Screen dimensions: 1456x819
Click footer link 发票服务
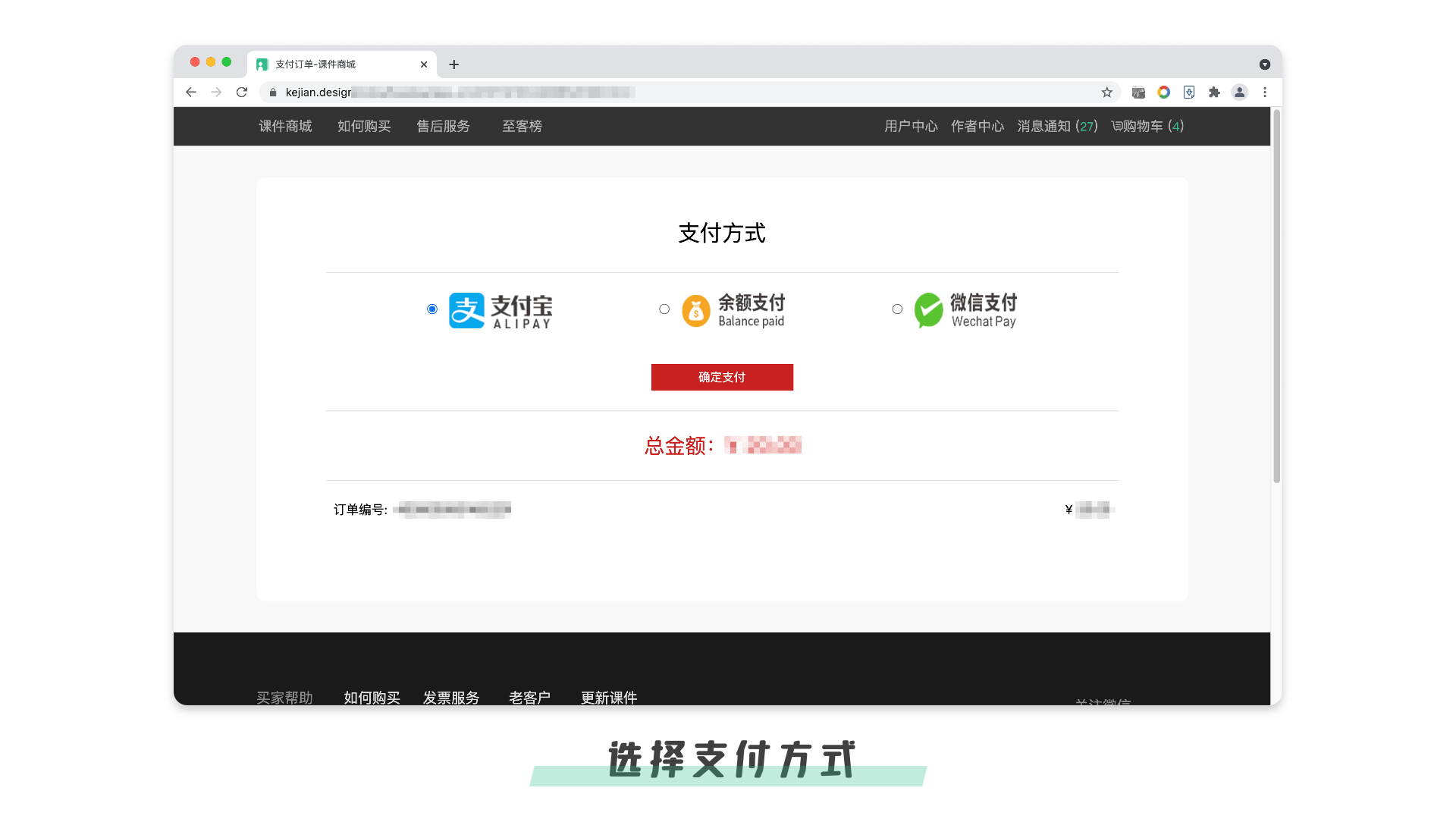pos(451,698)
